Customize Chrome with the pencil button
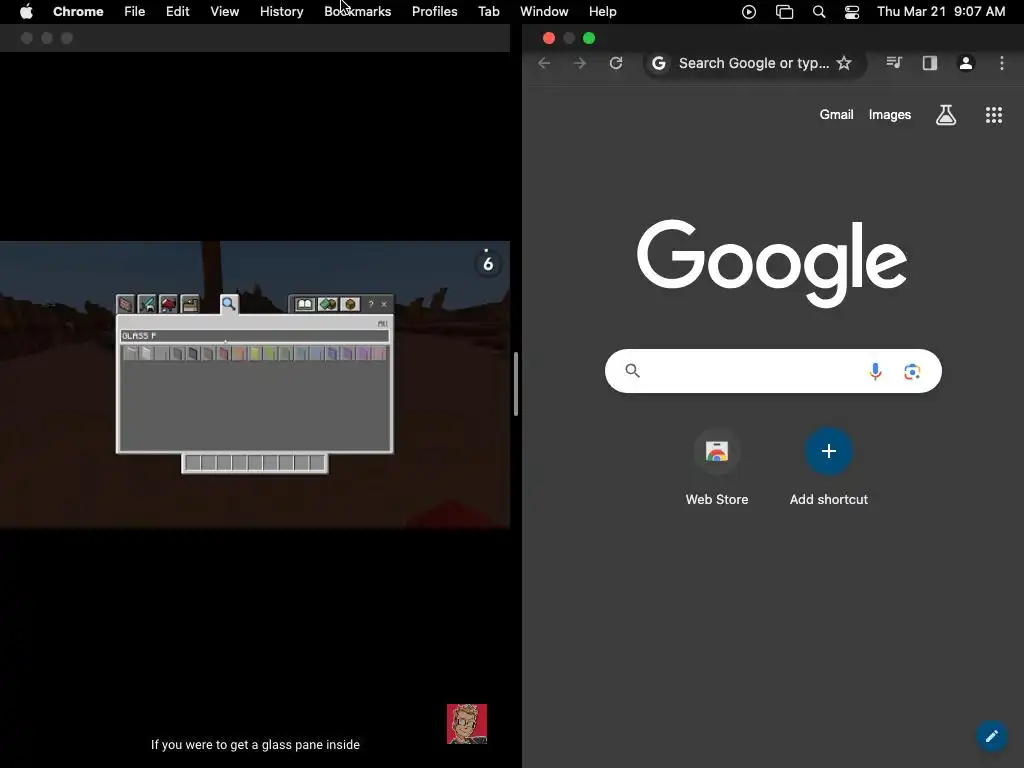Screen dimensions: 1024x768 [x=991, y=736]
